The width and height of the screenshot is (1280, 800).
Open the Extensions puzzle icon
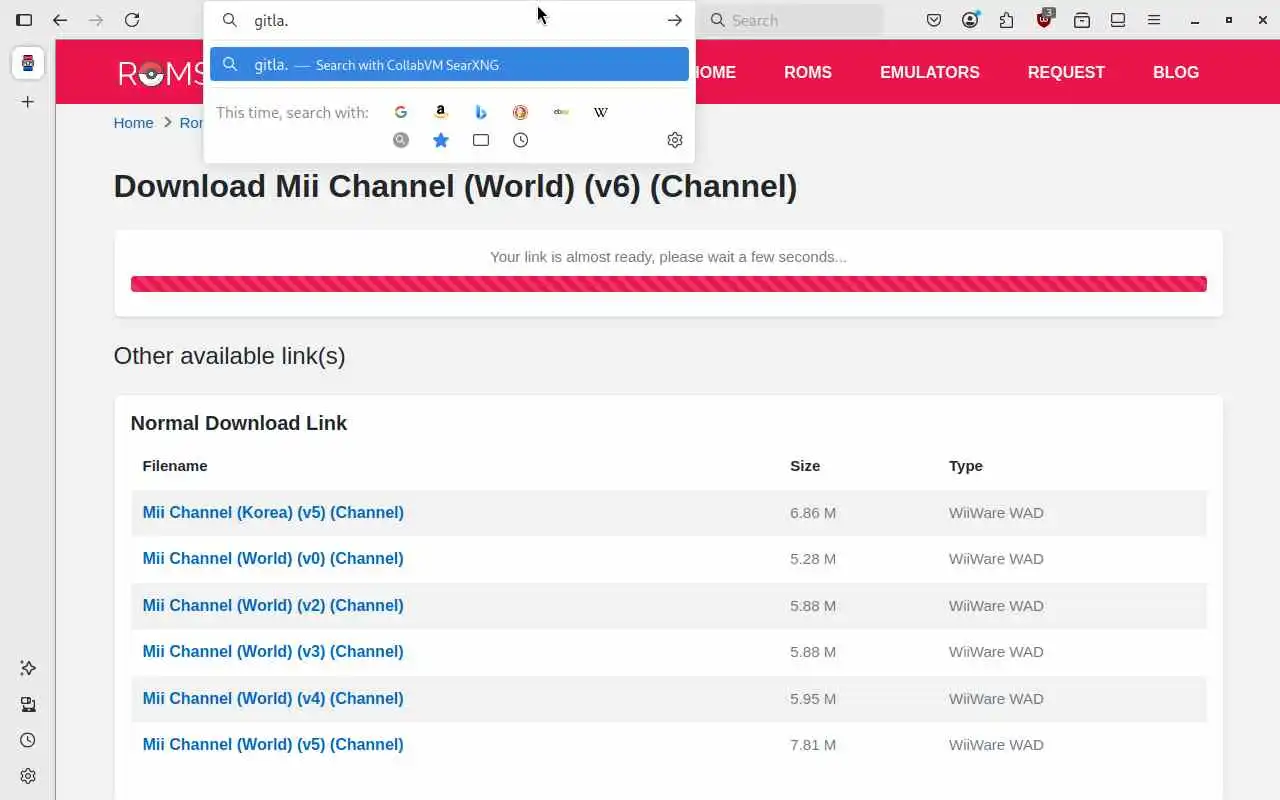coord(1007,20)
